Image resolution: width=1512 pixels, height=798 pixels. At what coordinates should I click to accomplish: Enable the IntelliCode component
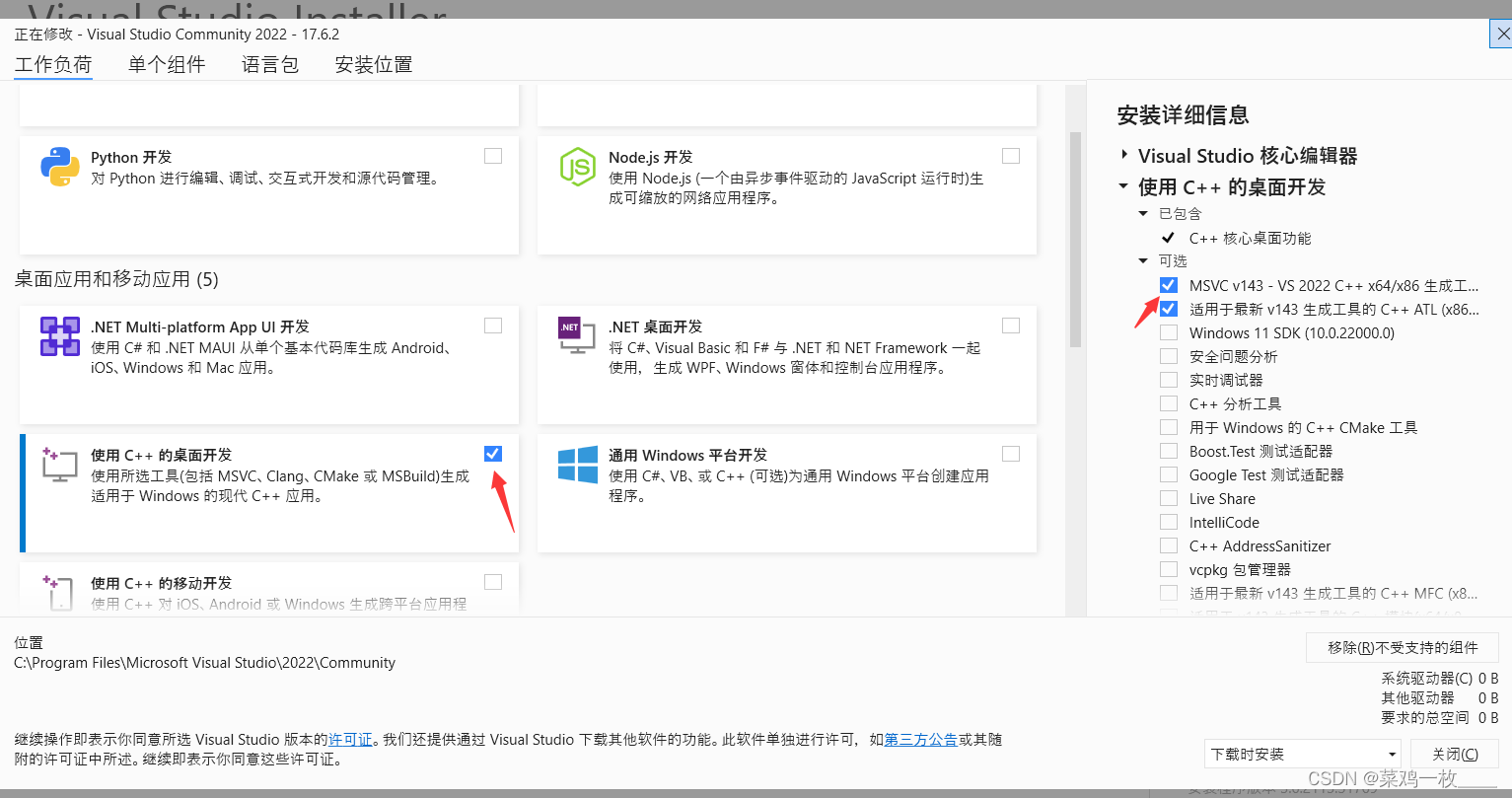point(1169,522)
